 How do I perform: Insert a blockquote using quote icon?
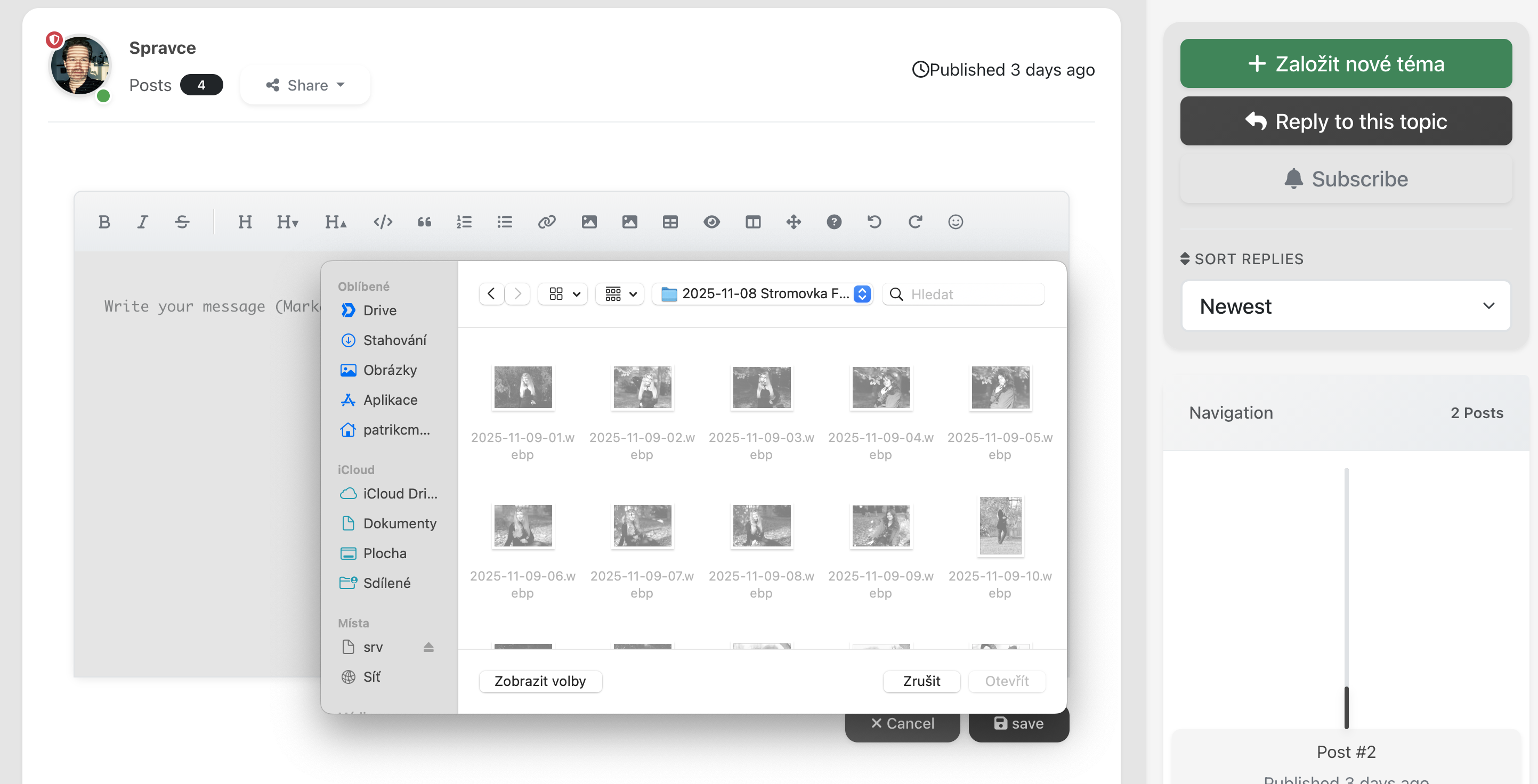424,222
